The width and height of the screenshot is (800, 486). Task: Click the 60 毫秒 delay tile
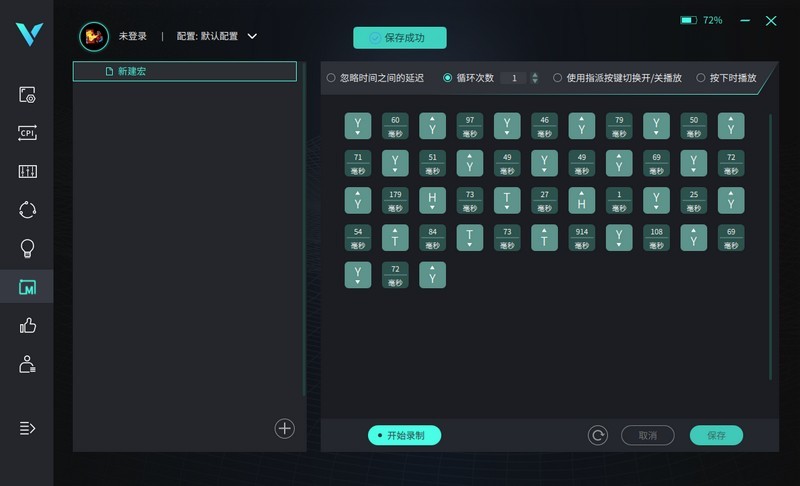[x=395, y=126]
